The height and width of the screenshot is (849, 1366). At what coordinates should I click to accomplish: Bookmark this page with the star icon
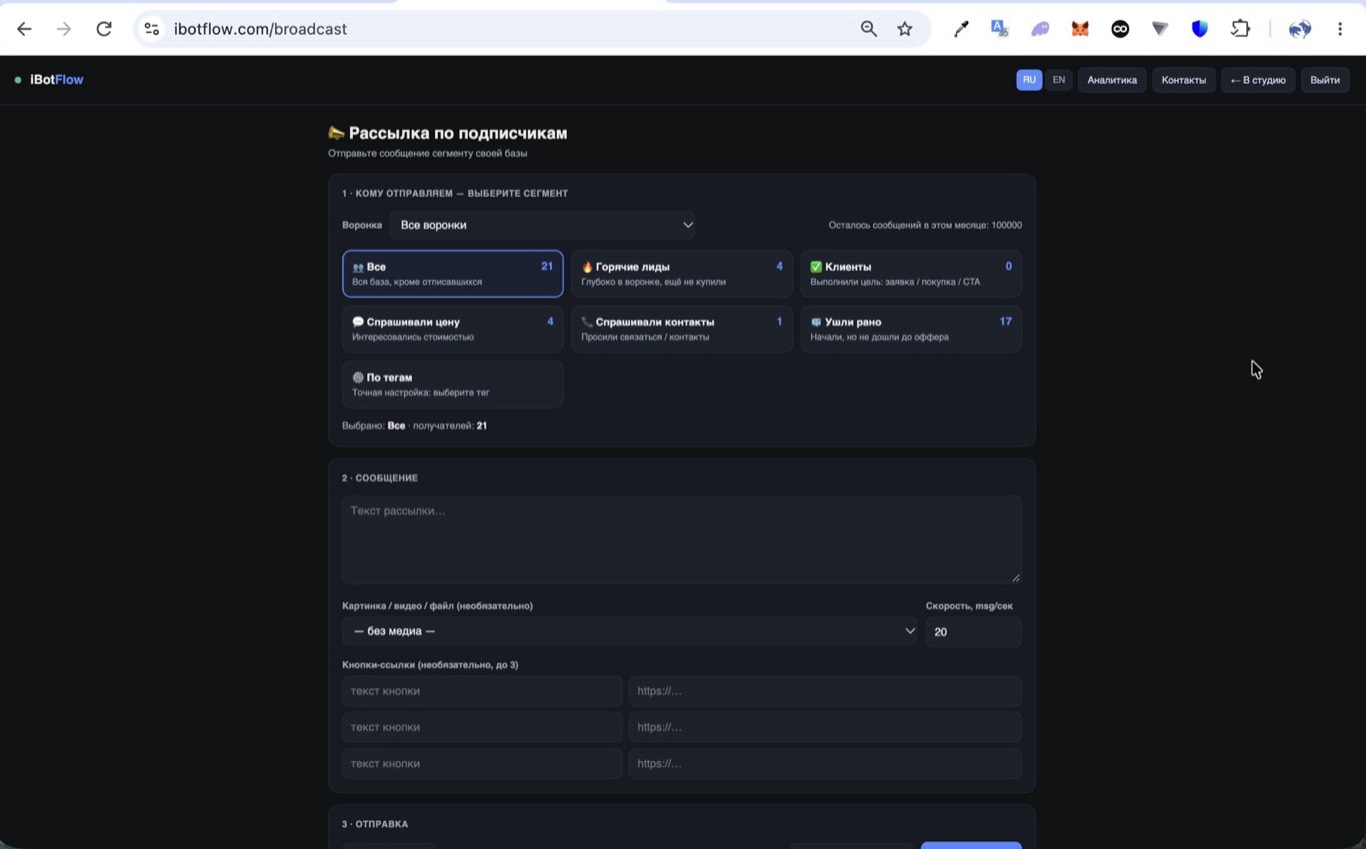click(905, 29)
